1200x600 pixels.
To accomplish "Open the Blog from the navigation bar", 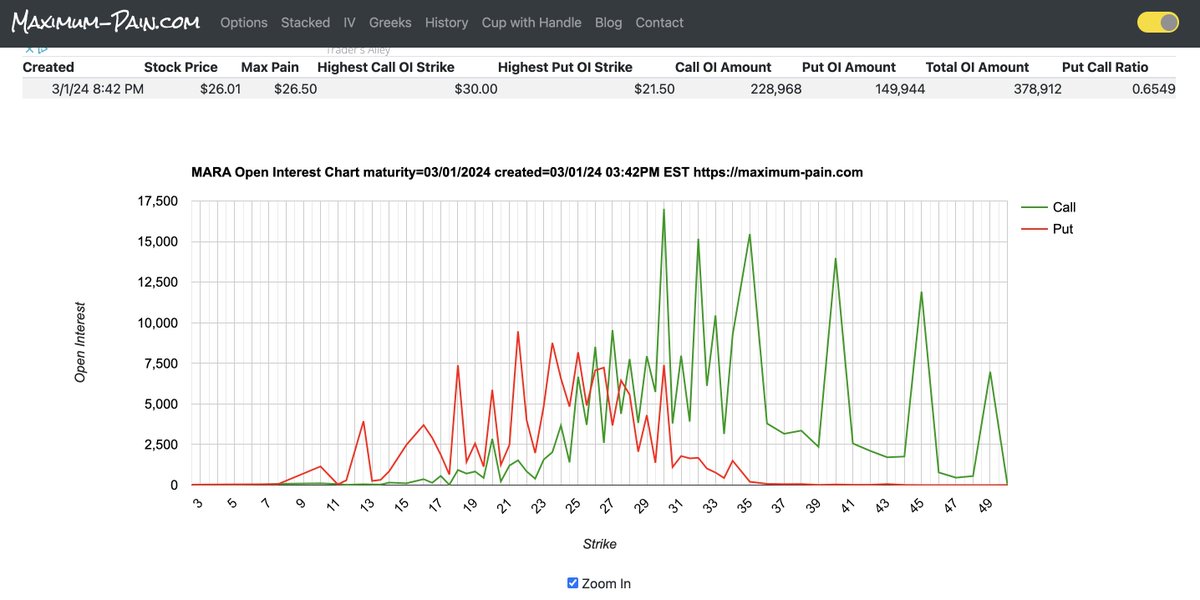I will [x=608, y=21].
